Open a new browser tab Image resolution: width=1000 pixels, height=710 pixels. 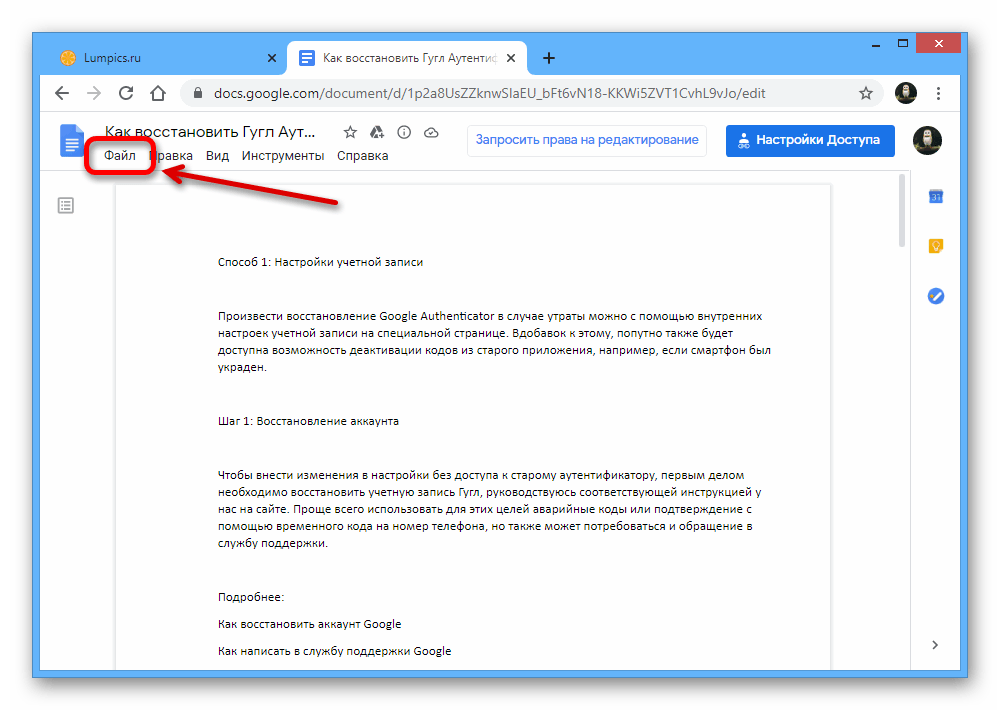click(549, 58)
